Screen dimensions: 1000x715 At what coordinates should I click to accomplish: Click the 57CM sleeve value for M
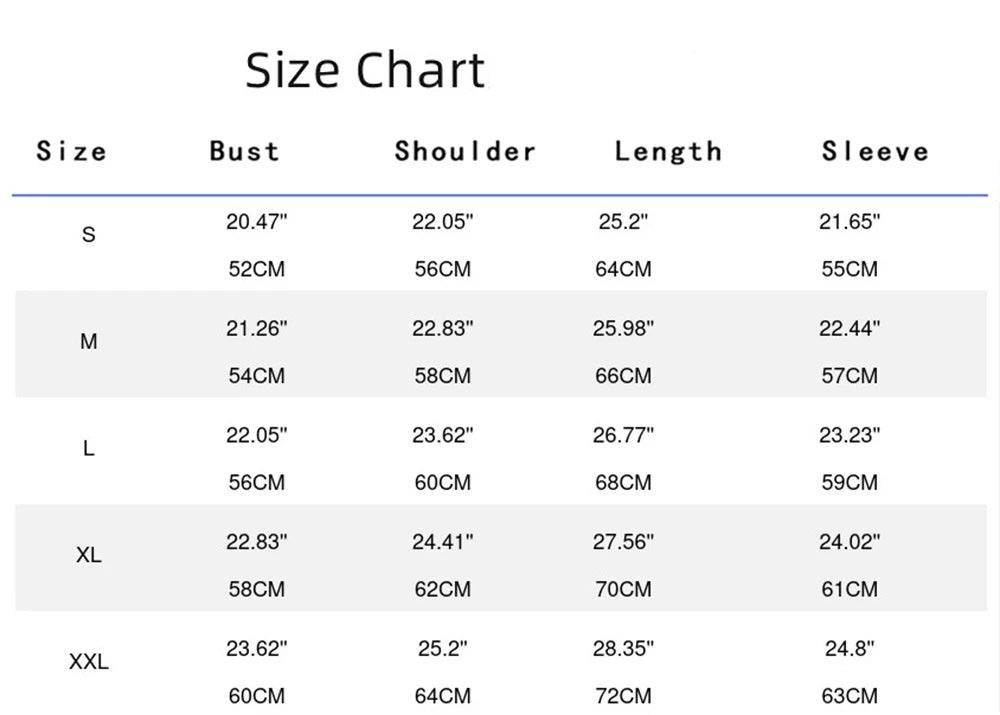click(849, 376)
